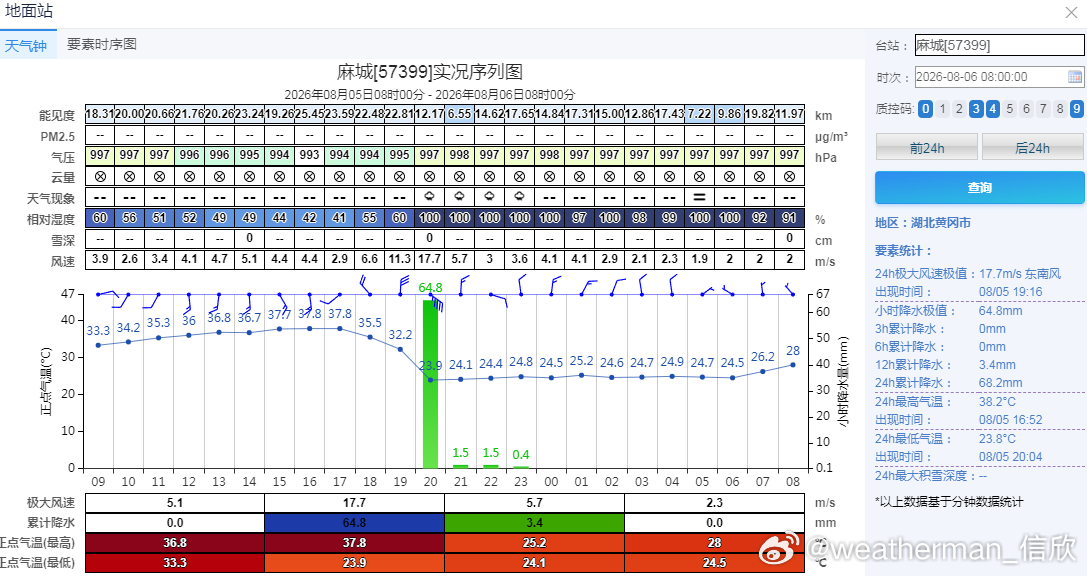Click the lowest temperature 33.3 cell
The width and height of the screenshot is (1087, 576).
(x=175, y=563)
